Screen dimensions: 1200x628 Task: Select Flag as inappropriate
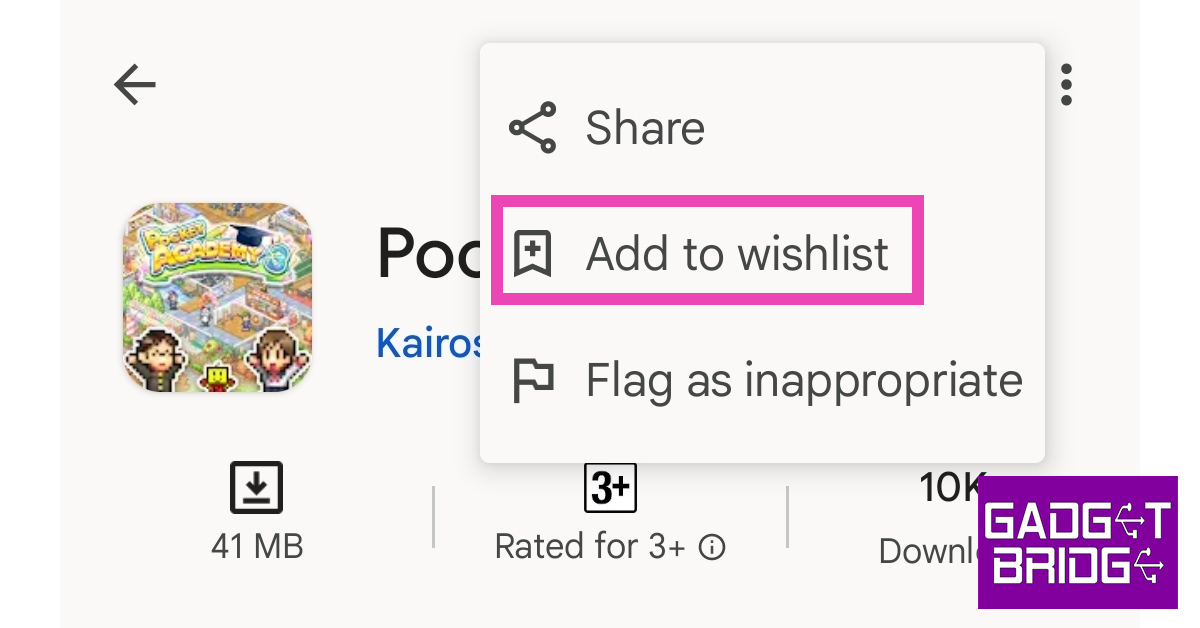[x=804, y=380]
